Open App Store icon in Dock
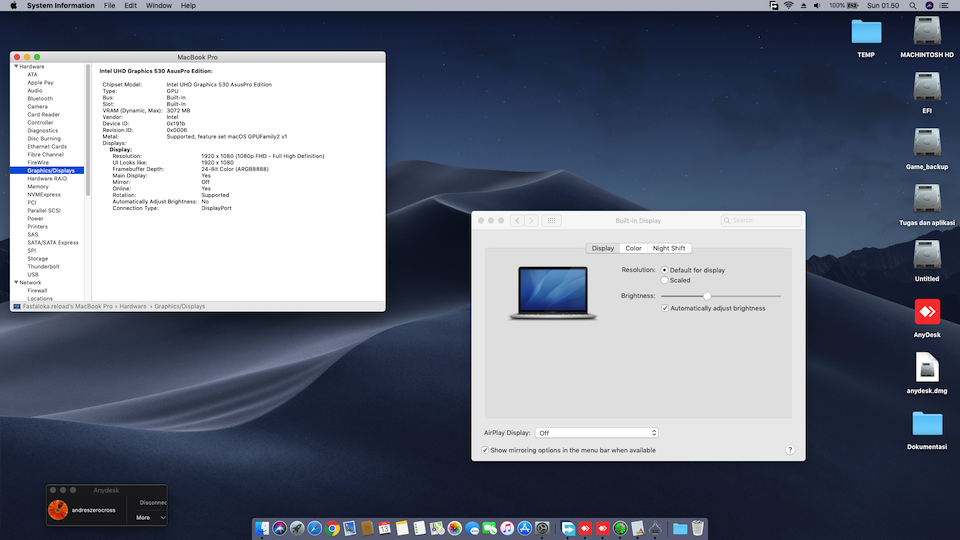 (525, 528)
